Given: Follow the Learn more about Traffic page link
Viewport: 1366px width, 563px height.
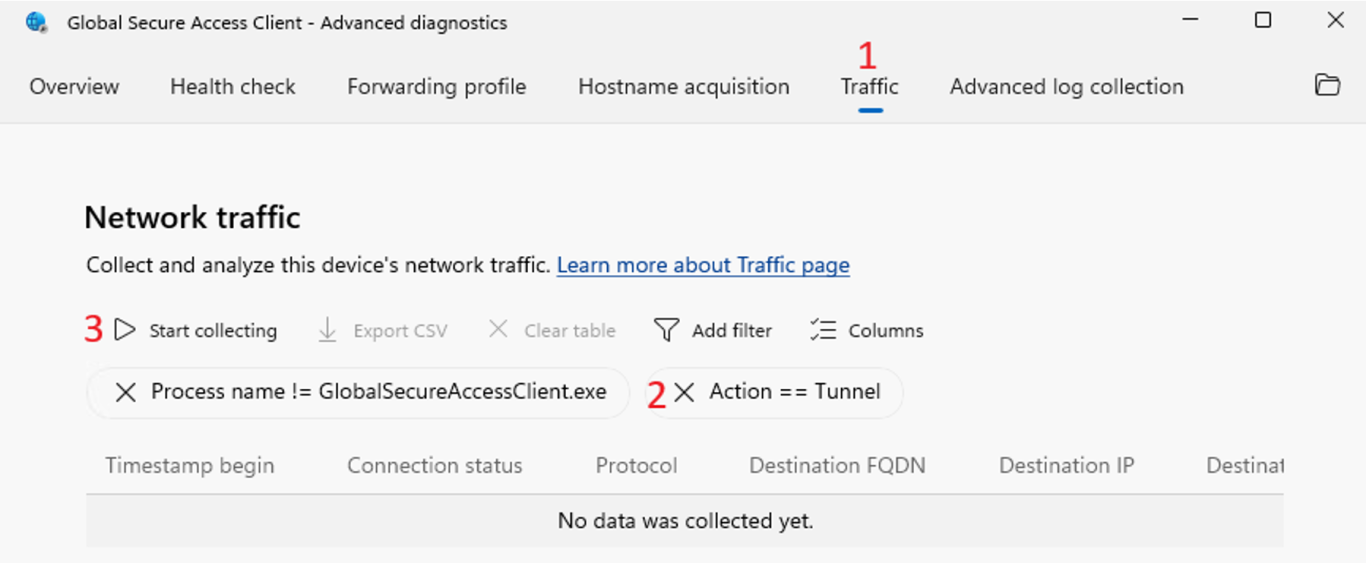Looking at the screenshot, I should [x=703, y=265].
